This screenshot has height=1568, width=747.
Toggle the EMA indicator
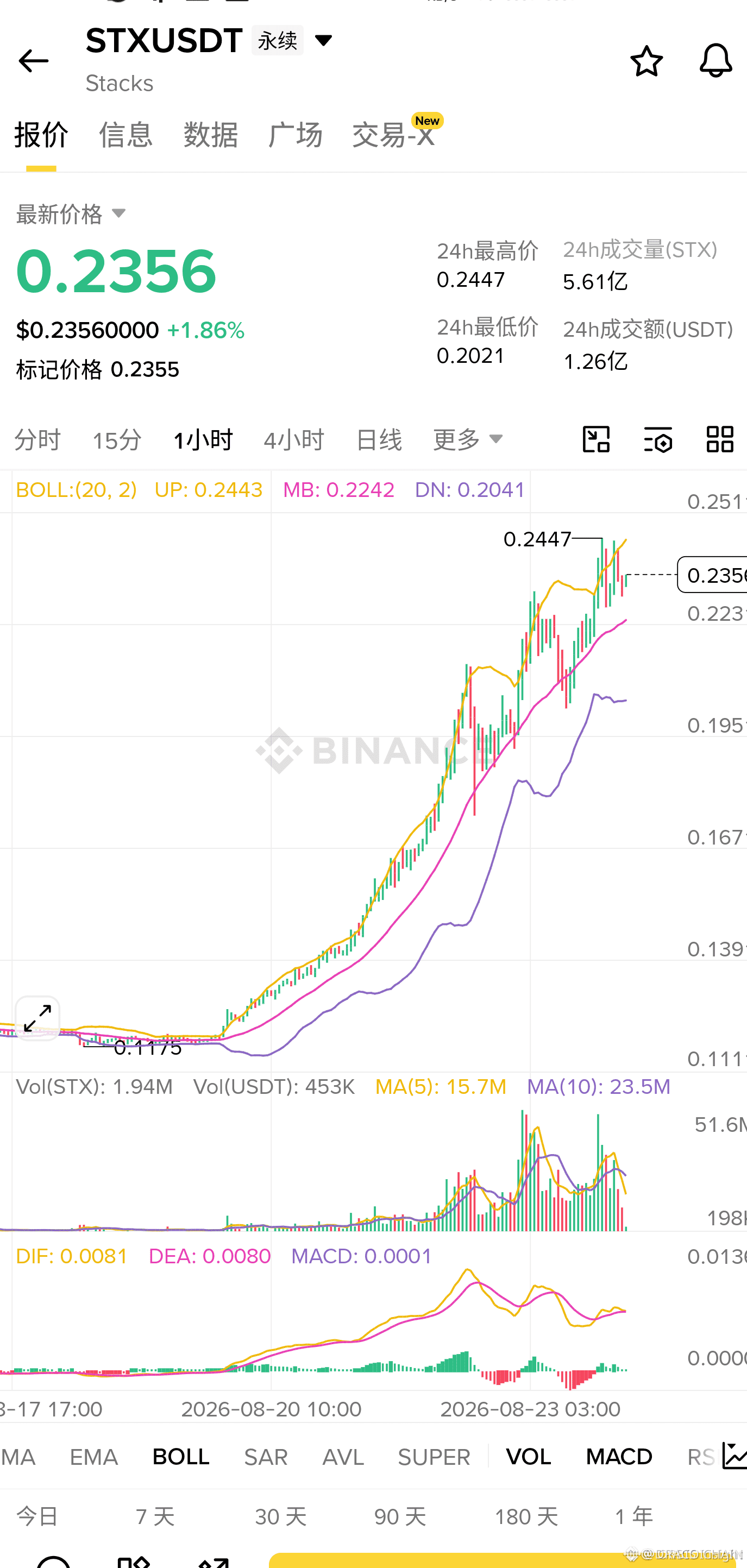(x=94, y=1457)
